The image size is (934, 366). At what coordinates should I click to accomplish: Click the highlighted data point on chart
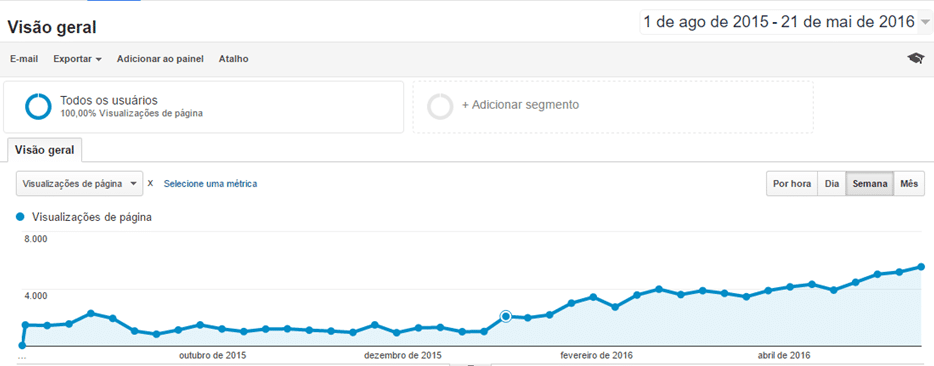(506, 317)
